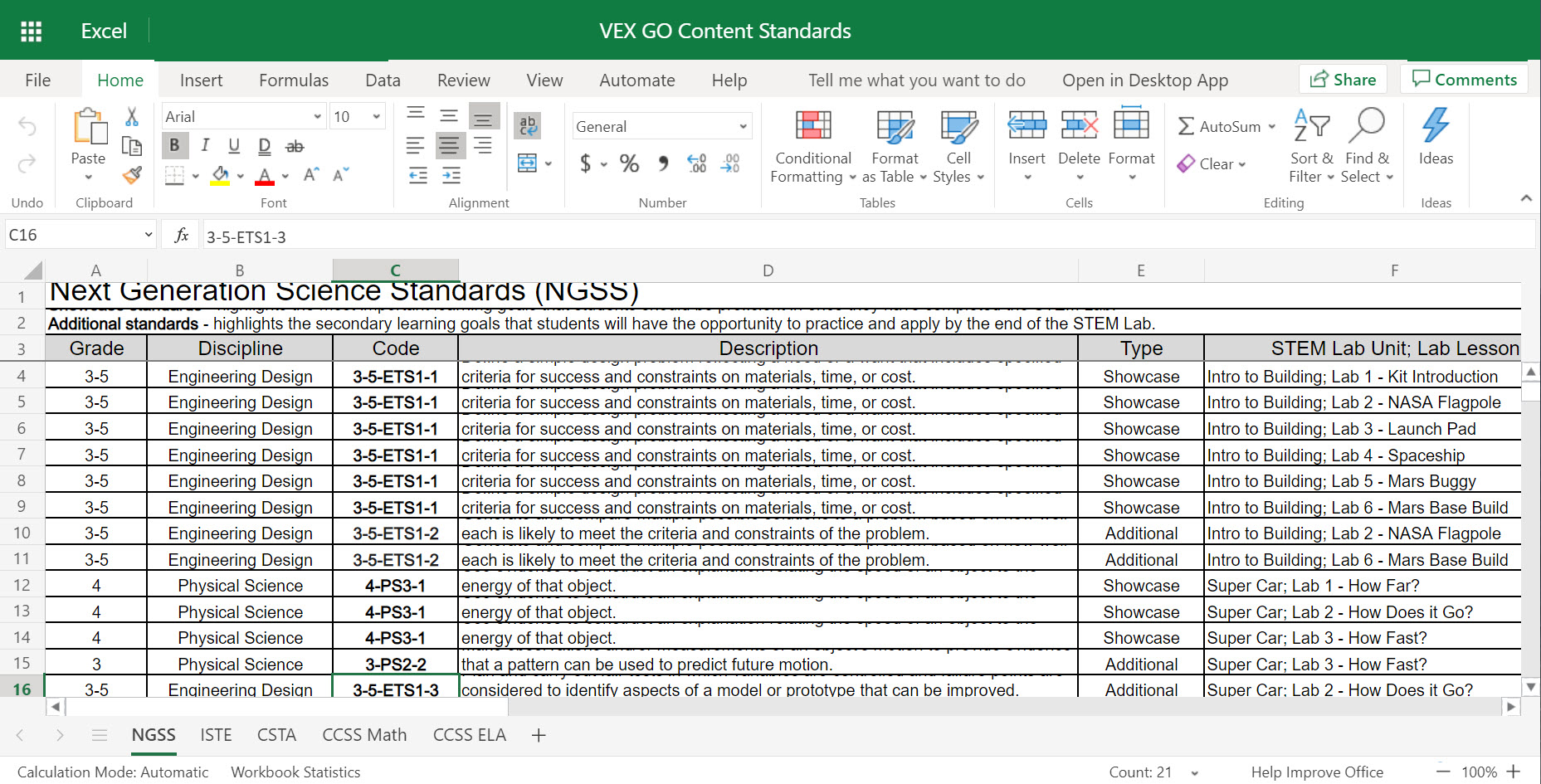Enable text wrapping
1541x784 pixels.
[527, 125]
